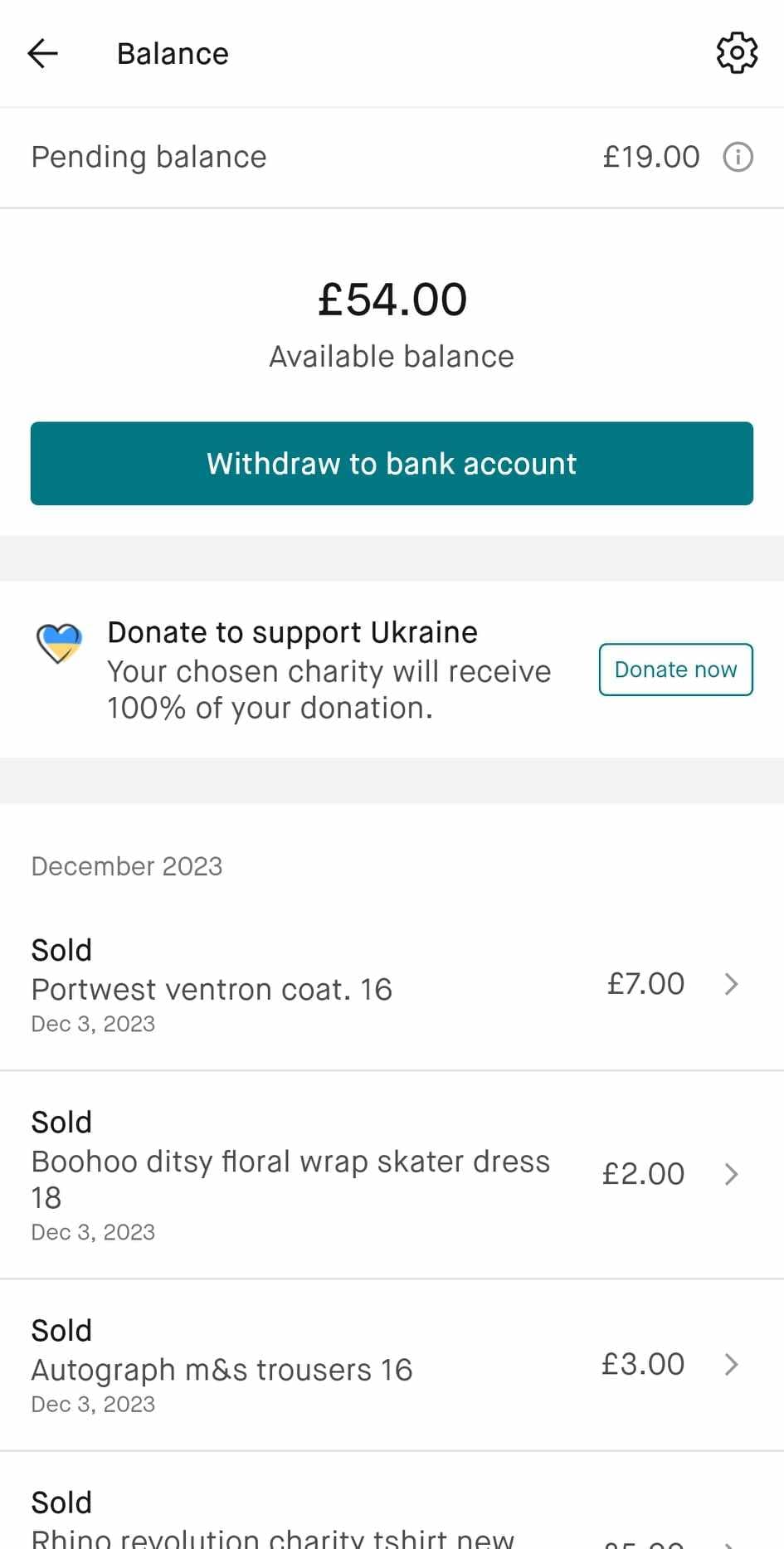Viewport: 784px width, 1549px height.
Task: Tap the Ukraine heart icon
Action: tap(59, 644)
